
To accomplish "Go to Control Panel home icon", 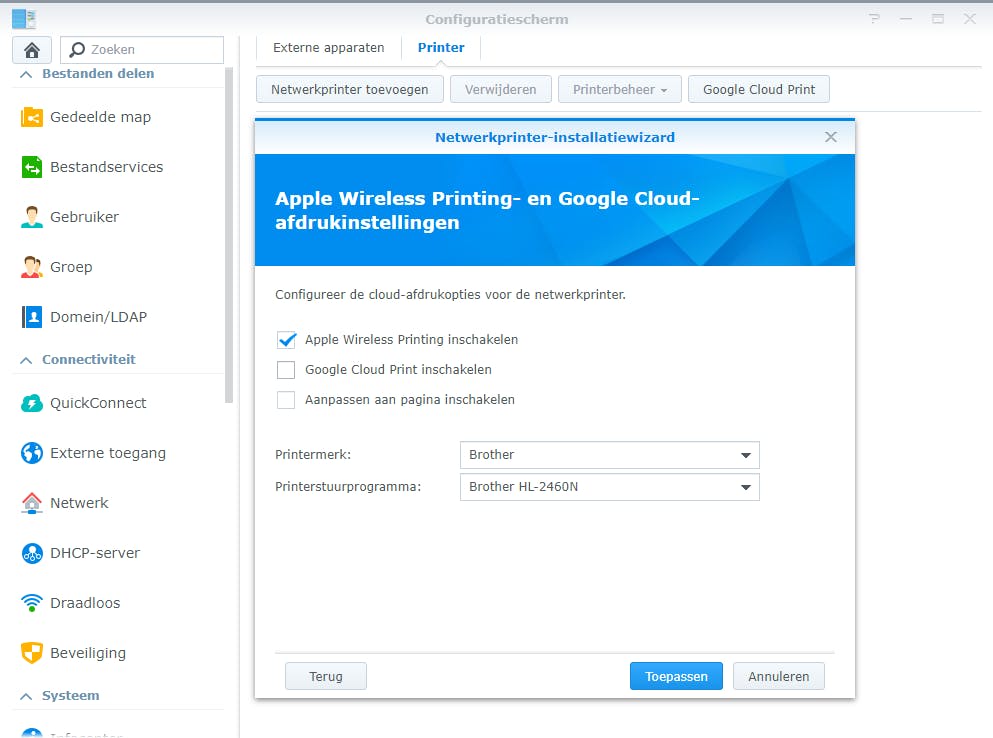I will (x=32, y=49).
